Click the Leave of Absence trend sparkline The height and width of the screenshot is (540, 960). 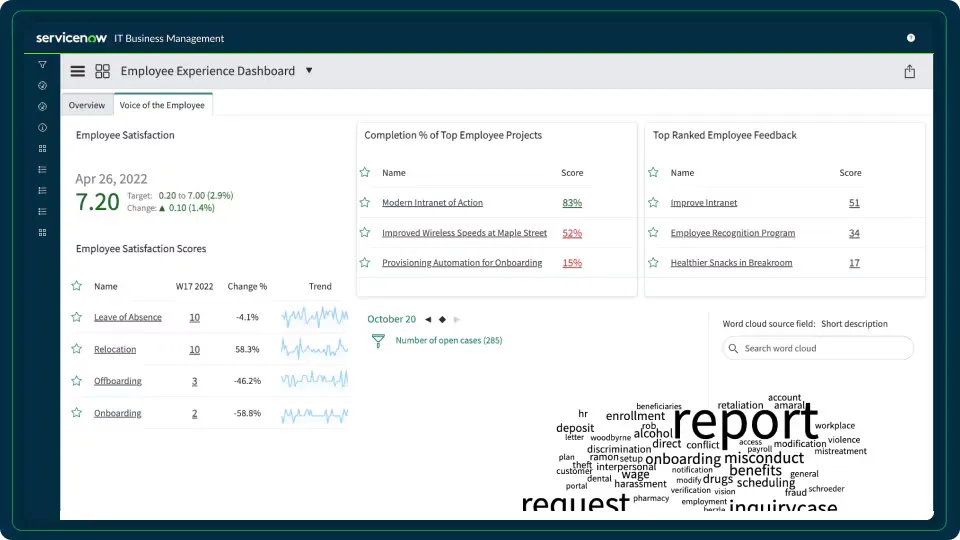click(314, 317)
